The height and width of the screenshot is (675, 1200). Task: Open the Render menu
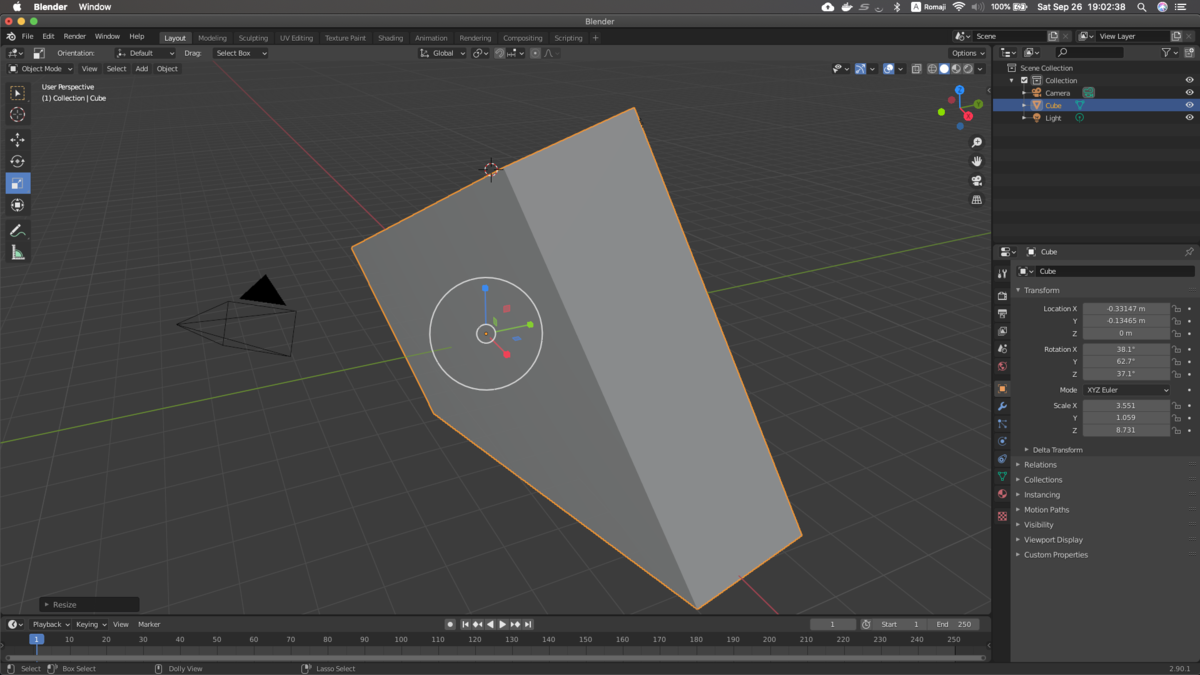[75, 37]
